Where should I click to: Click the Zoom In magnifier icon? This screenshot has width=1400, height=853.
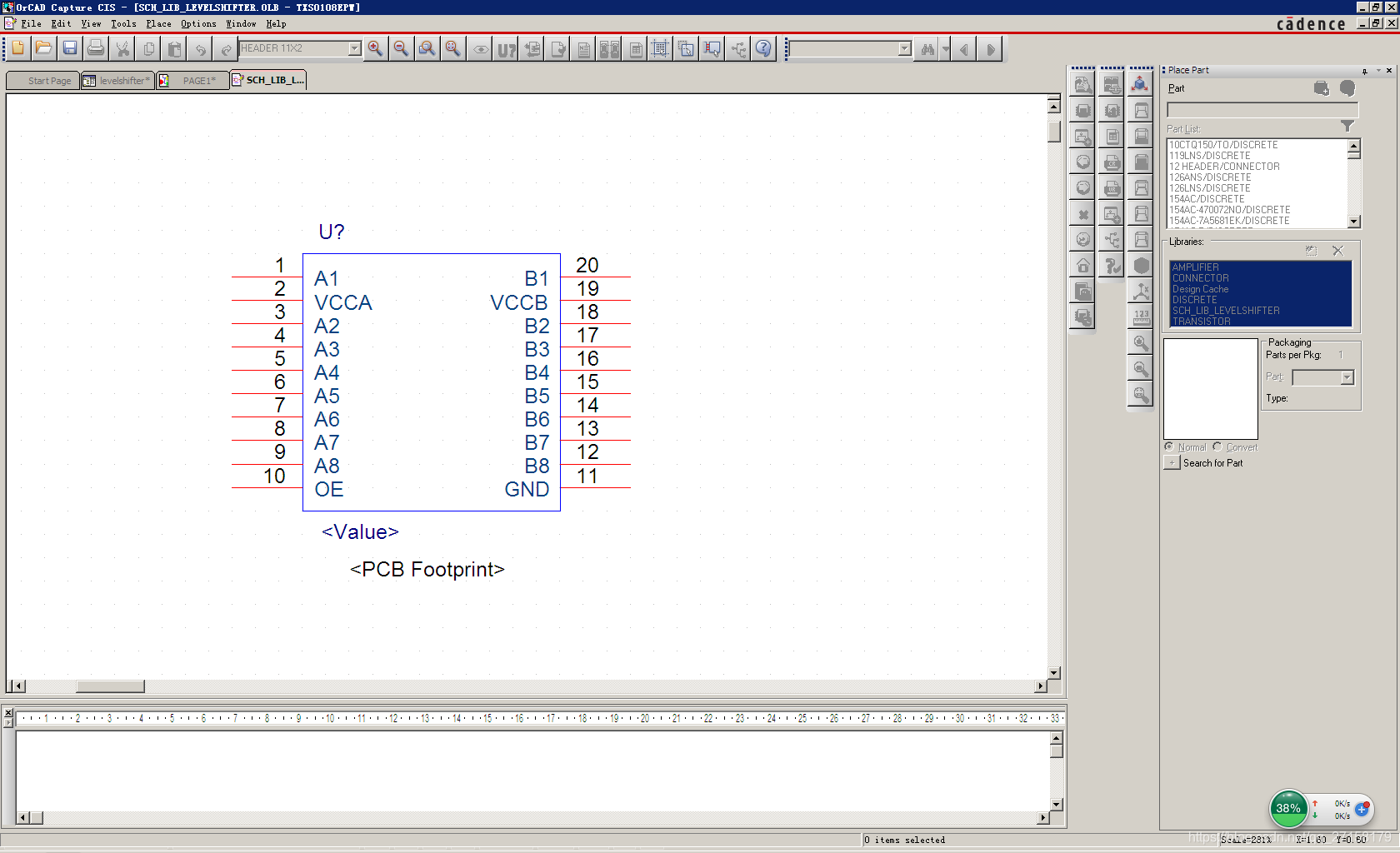375,49
